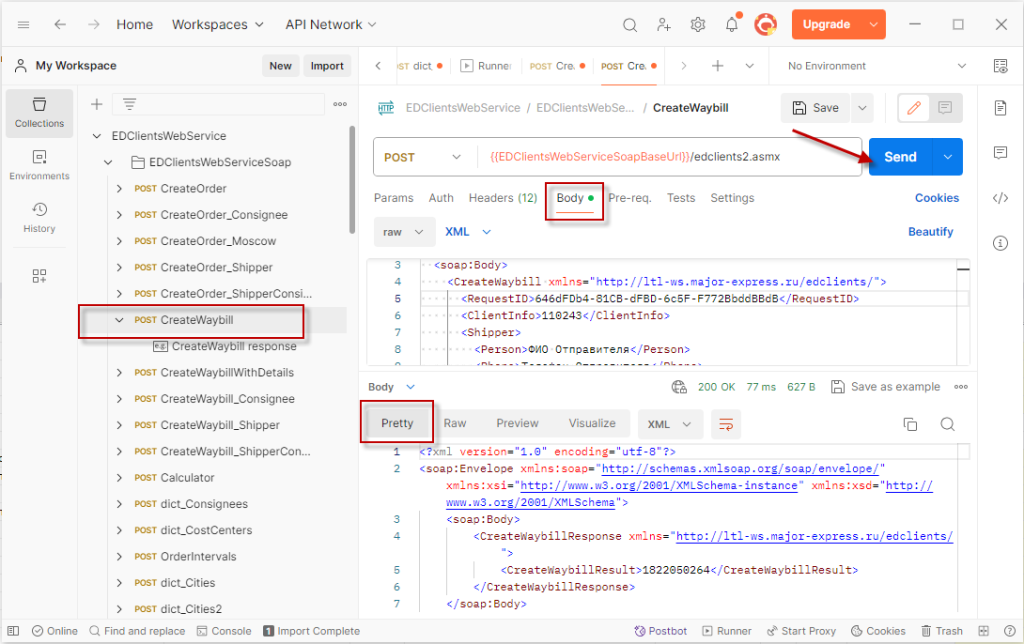Open History in the sidebar

(x=39, y=217)
